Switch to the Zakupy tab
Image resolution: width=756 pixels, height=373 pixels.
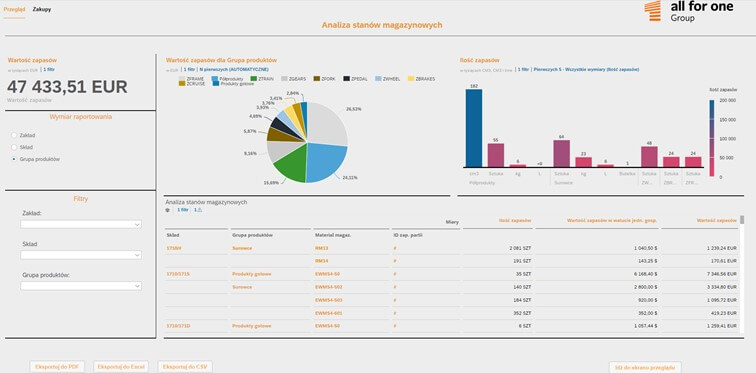click(x=42, y=10)
